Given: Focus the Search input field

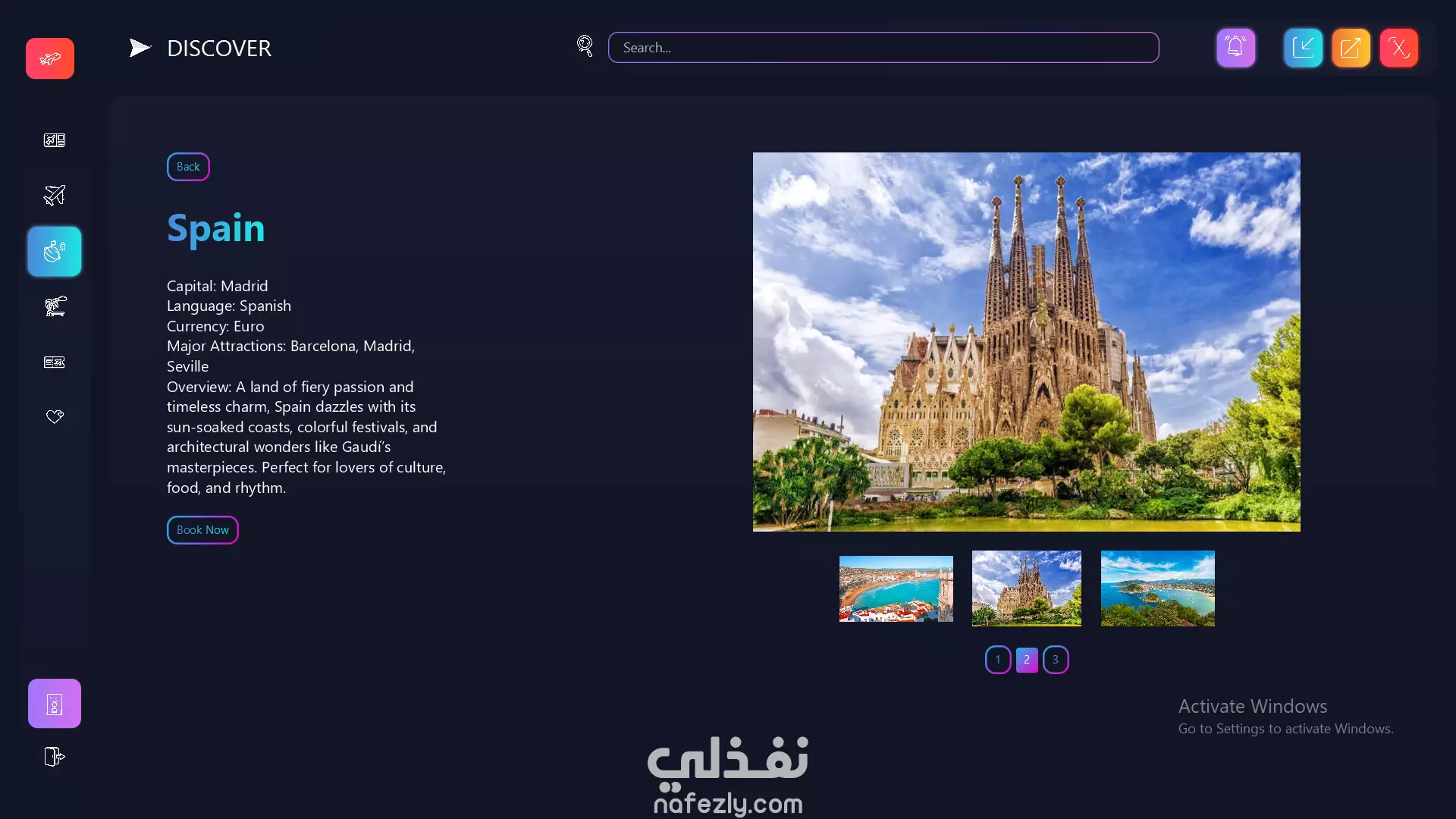Looking at the screenshot, I should coord(883,48).
